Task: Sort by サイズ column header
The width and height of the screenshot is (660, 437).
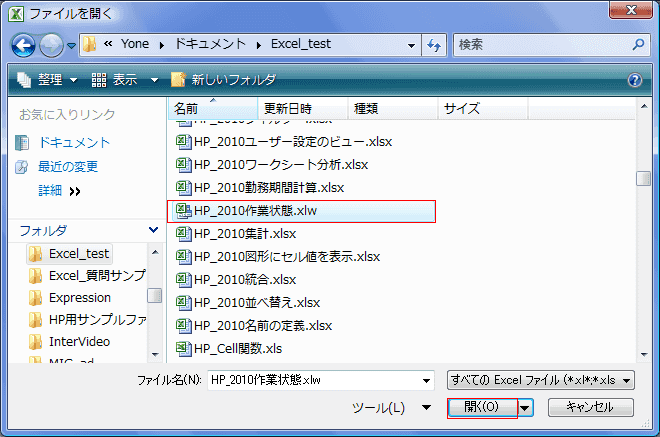Action: (x=483, y=109)
